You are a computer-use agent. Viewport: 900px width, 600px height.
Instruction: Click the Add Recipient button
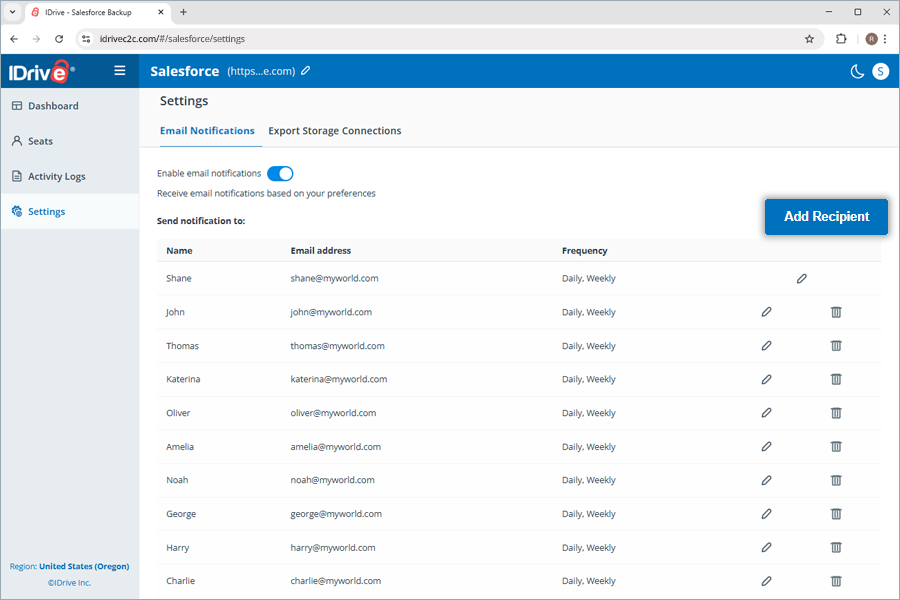click(826, 217)
